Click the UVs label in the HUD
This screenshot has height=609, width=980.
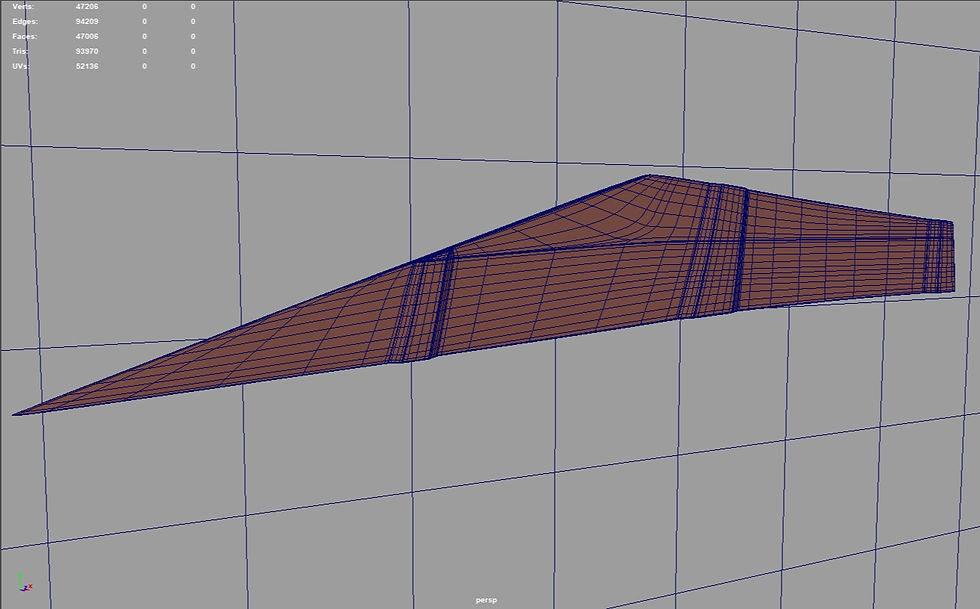(x=21, y=66)
